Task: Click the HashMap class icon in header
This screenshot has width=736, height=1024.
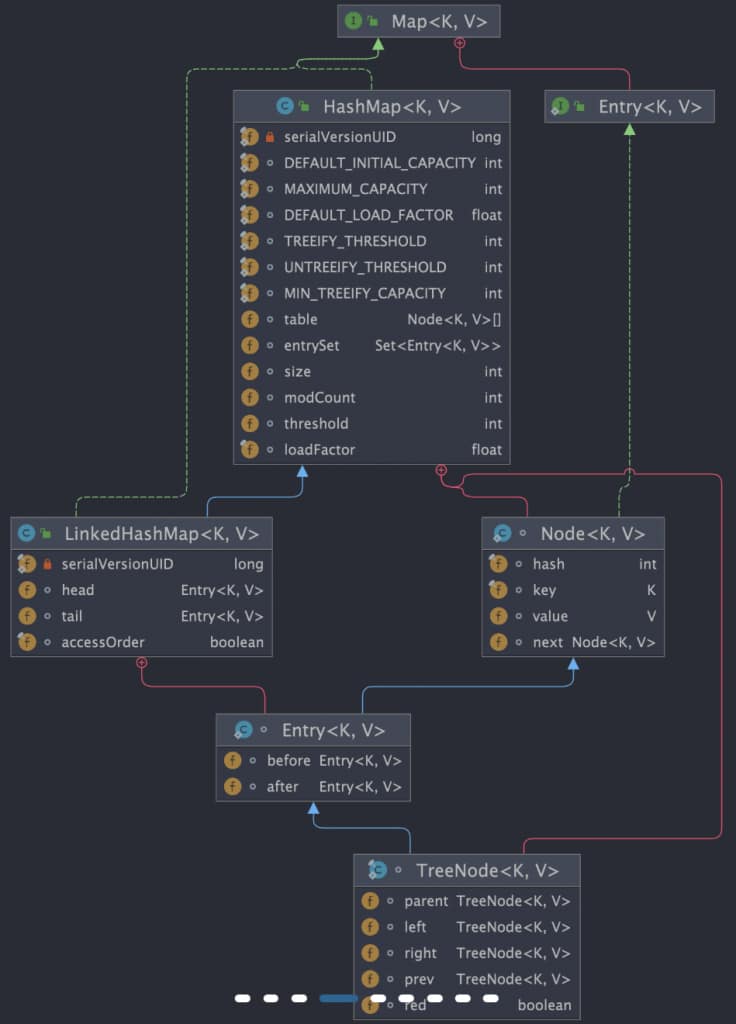Action: pyautogui.click(x=285, y=107)
